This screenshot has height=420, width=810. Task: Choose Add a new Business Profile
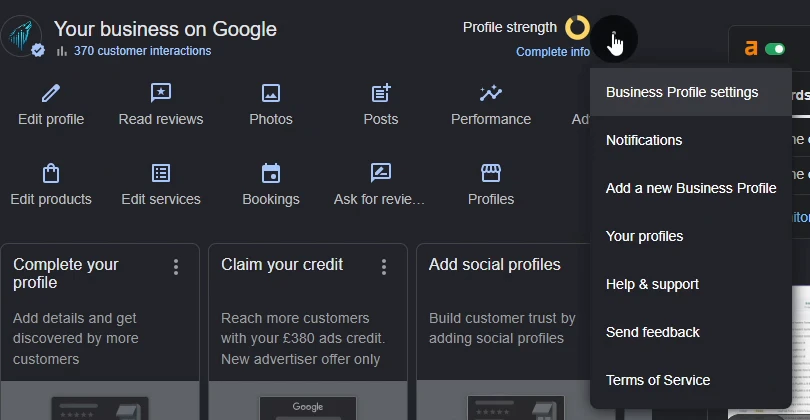point(691,189)
